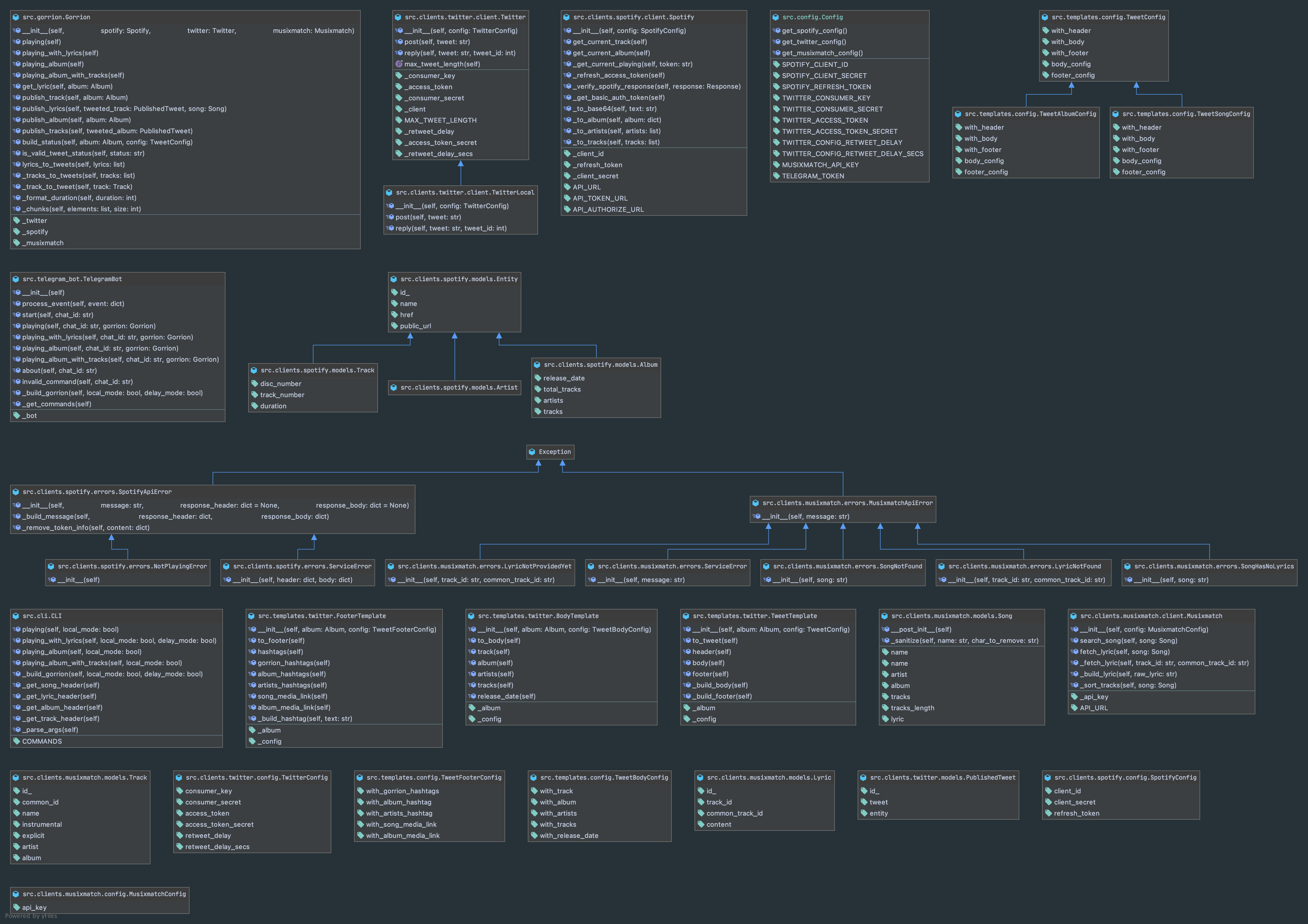The height and width of the screenshot is (924, 1308).
Task: Click the src.templates.config.TweetSongConfig class header
Action: pyautogui.click(x=1186, y=114)
